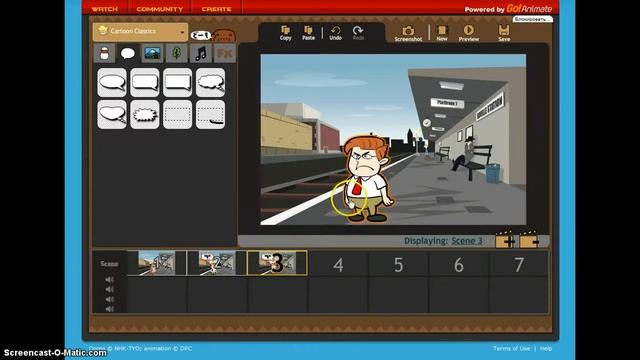Toggle the first sound track speaker
Image resolution: width=640 pixels, height=360 pixels.
[x=109, y=280]
